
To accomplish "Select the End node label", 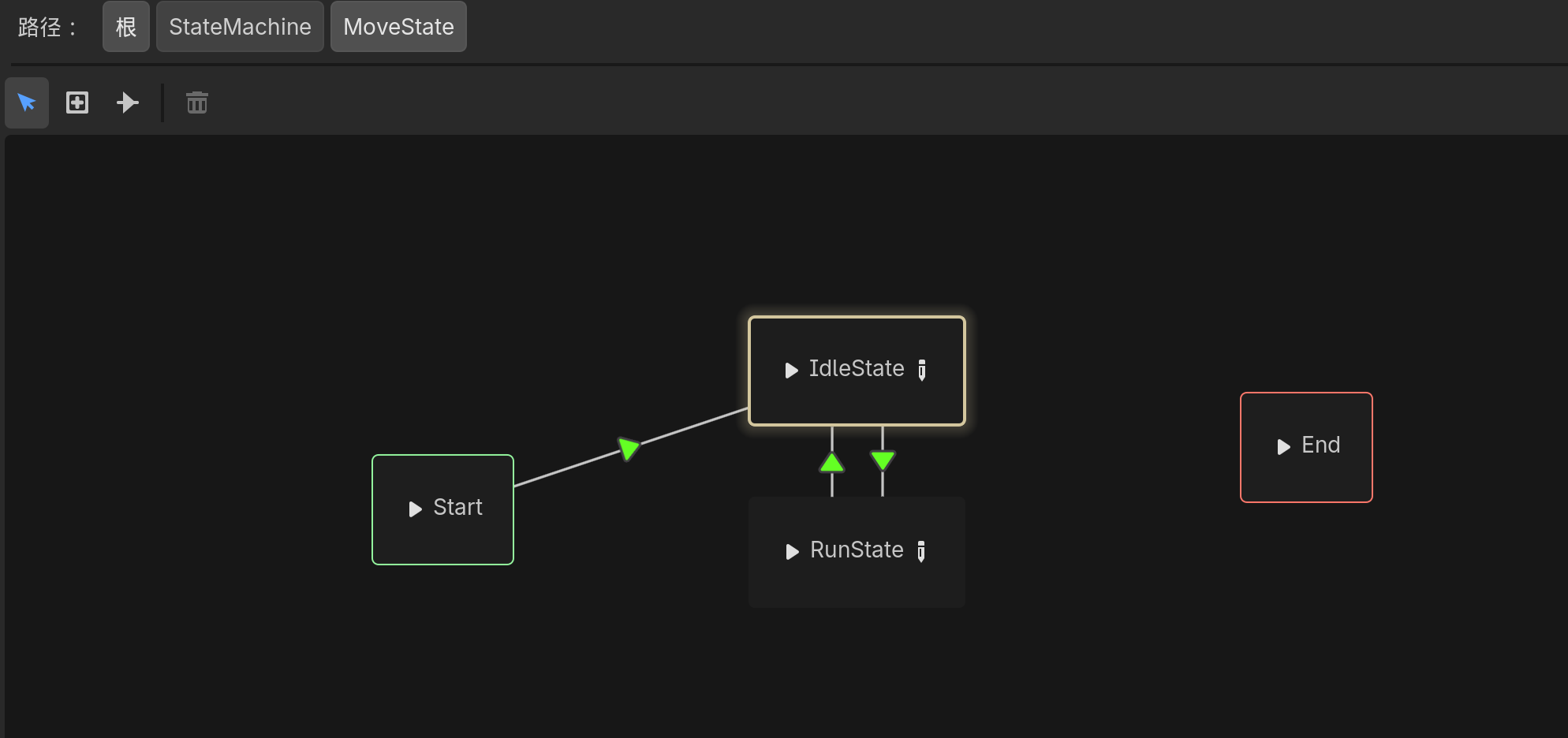I will coord(1320,445).
